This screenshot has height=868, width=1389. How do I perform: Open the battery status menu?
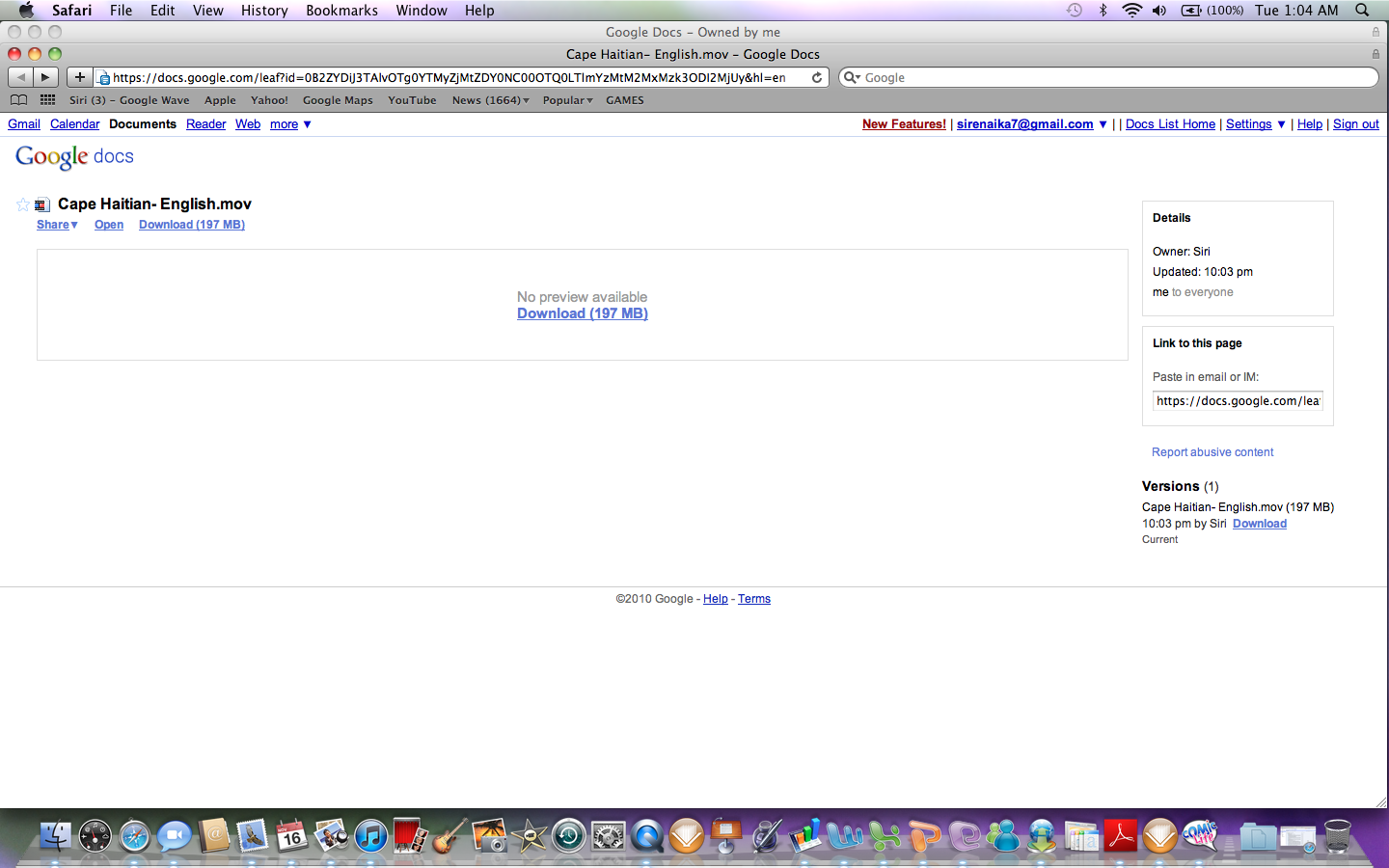click(x=1212, y=11)
